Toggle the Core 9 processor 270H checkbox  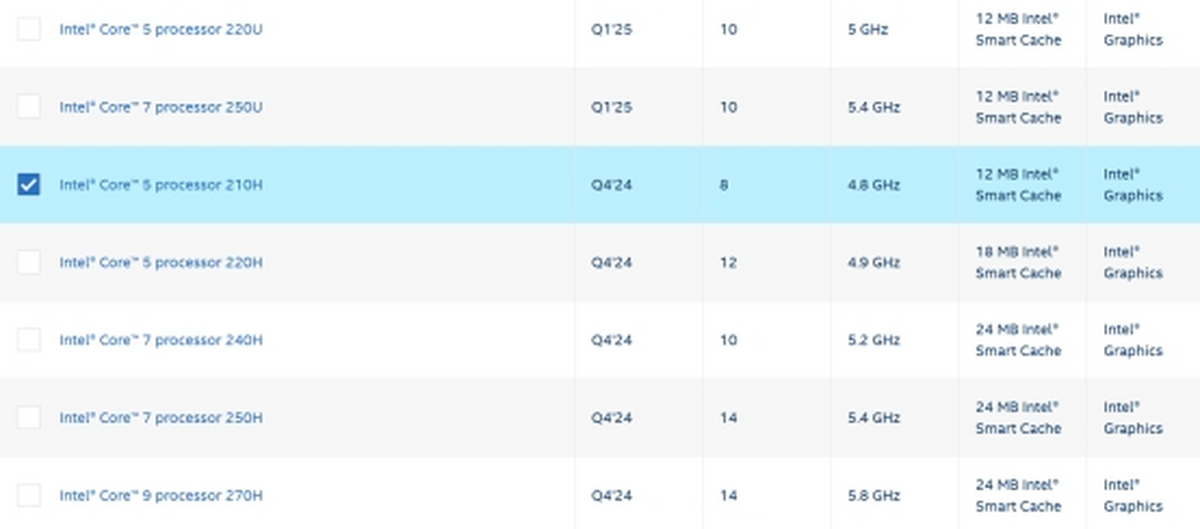click(29, 495)
